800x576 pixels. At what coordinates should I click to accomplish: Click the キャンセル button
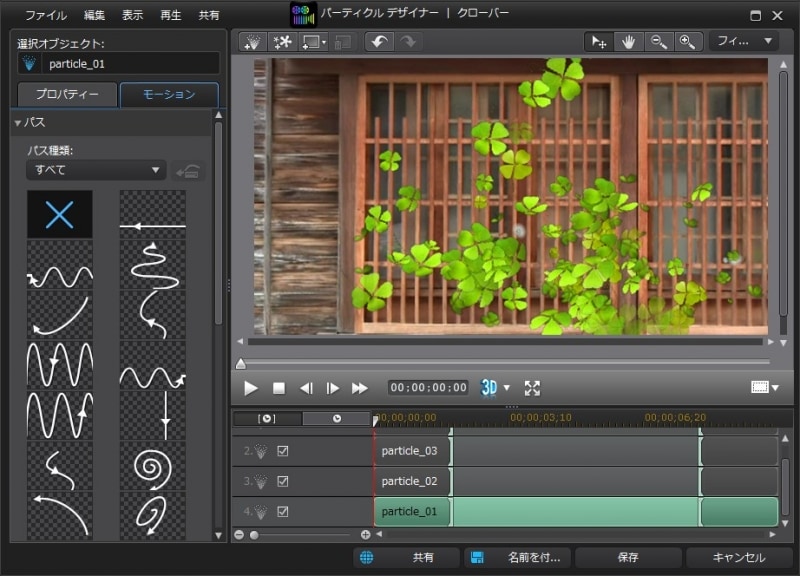[x=739, y=557]
